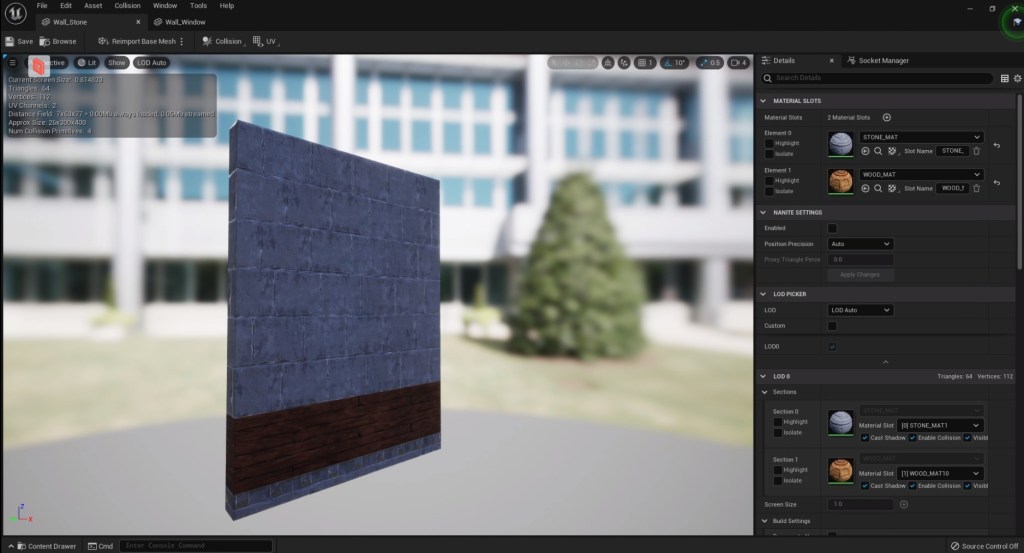The image size is (1024, 553).
Task: Expand the LOD Auto dropdown in LOD Picker
Action: (x=860, y=310)
